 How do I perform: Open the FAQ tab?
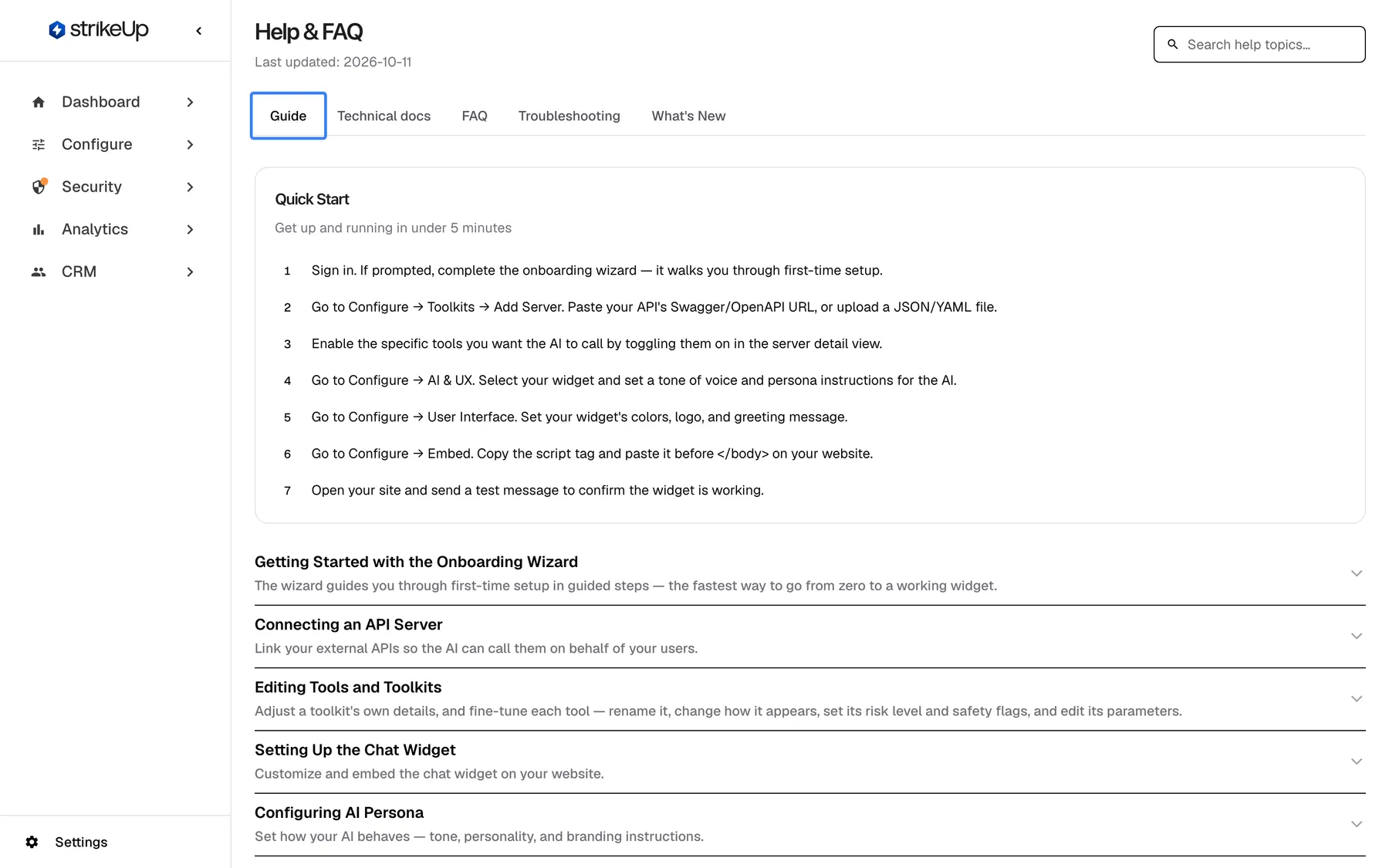coord(475,116)
